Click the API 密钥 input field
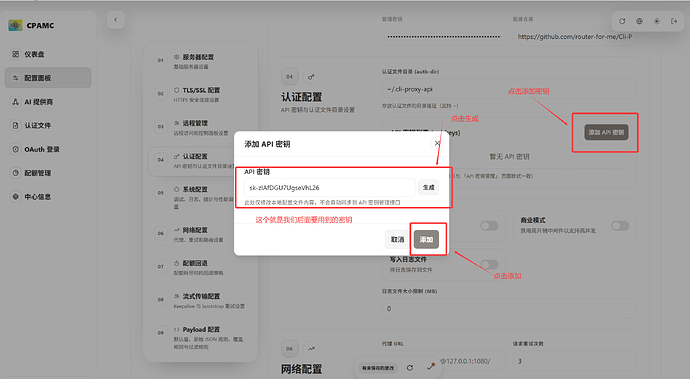The width and height of the screenshot is (690, 379). (330, 188)
